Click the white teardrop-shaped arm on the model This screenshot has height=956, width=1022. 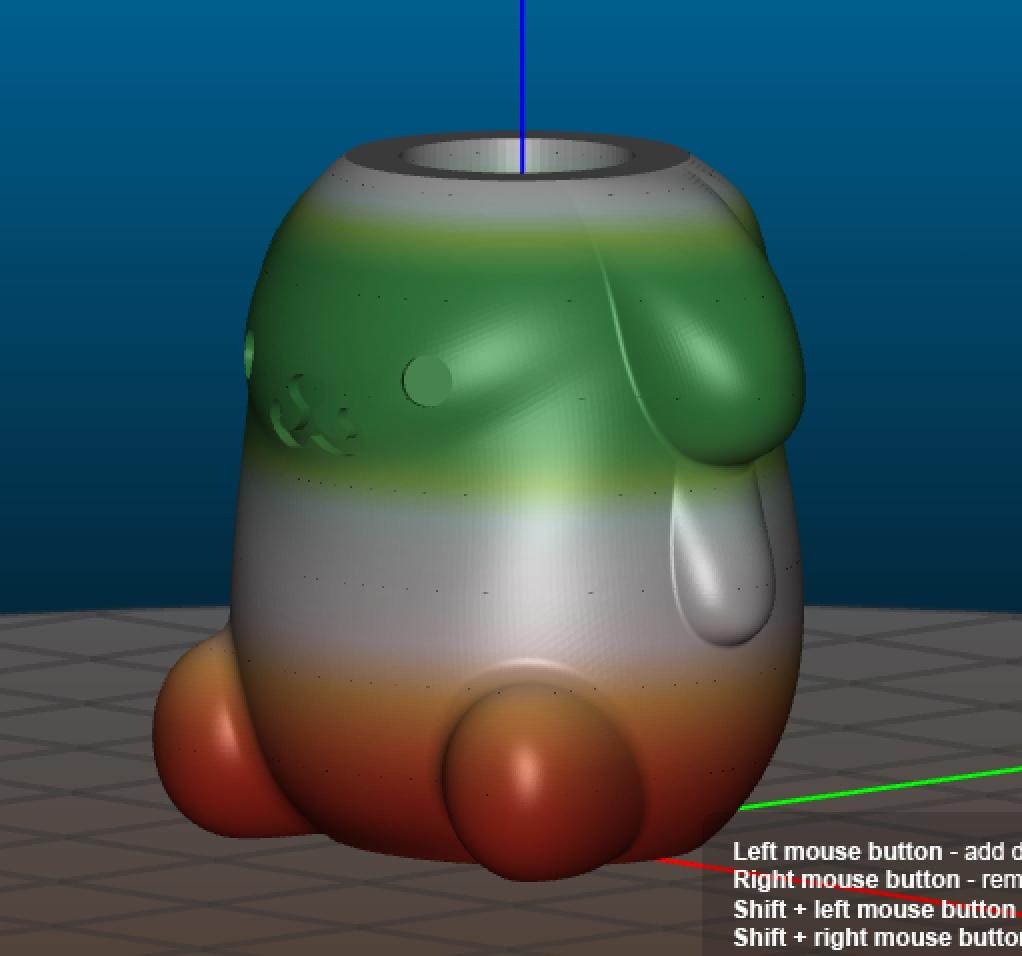723,554
